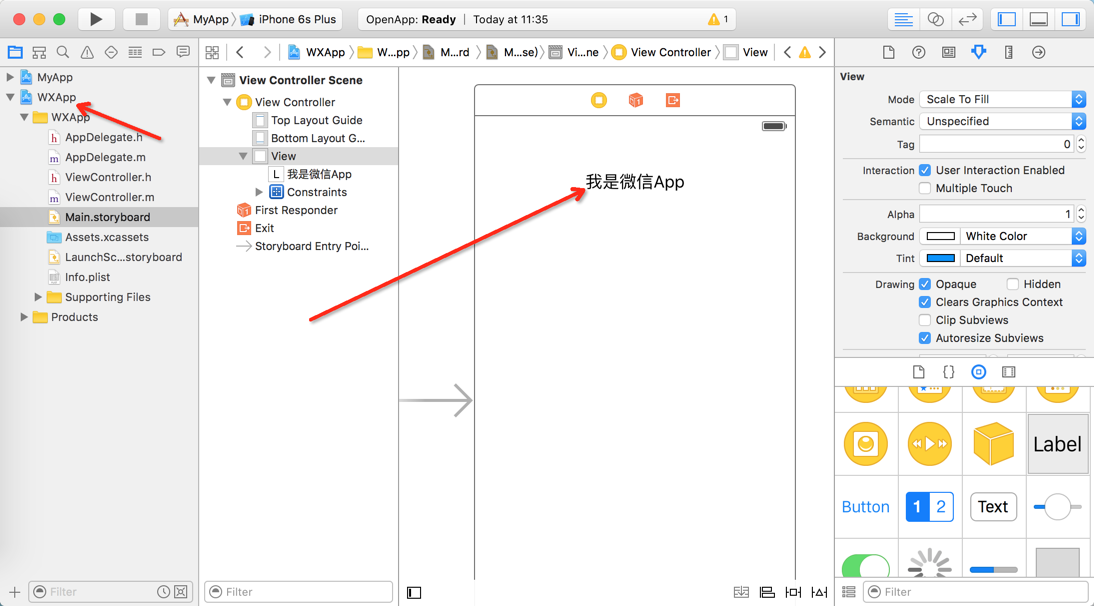Open the Stack embed tool

741,592
